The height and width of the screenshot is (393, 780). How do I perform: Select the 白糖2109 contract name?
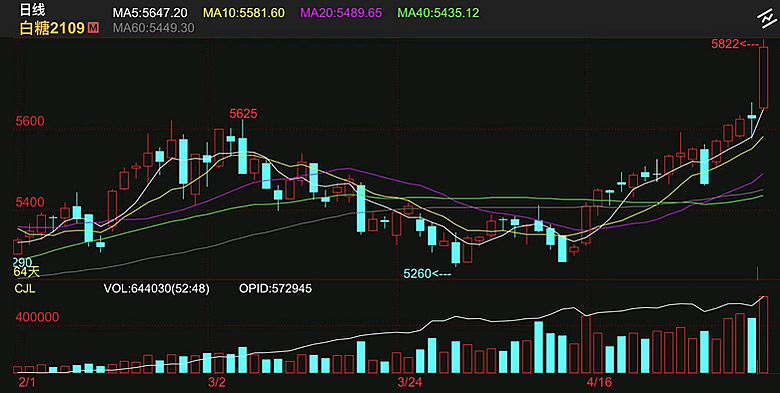[52, 28]
